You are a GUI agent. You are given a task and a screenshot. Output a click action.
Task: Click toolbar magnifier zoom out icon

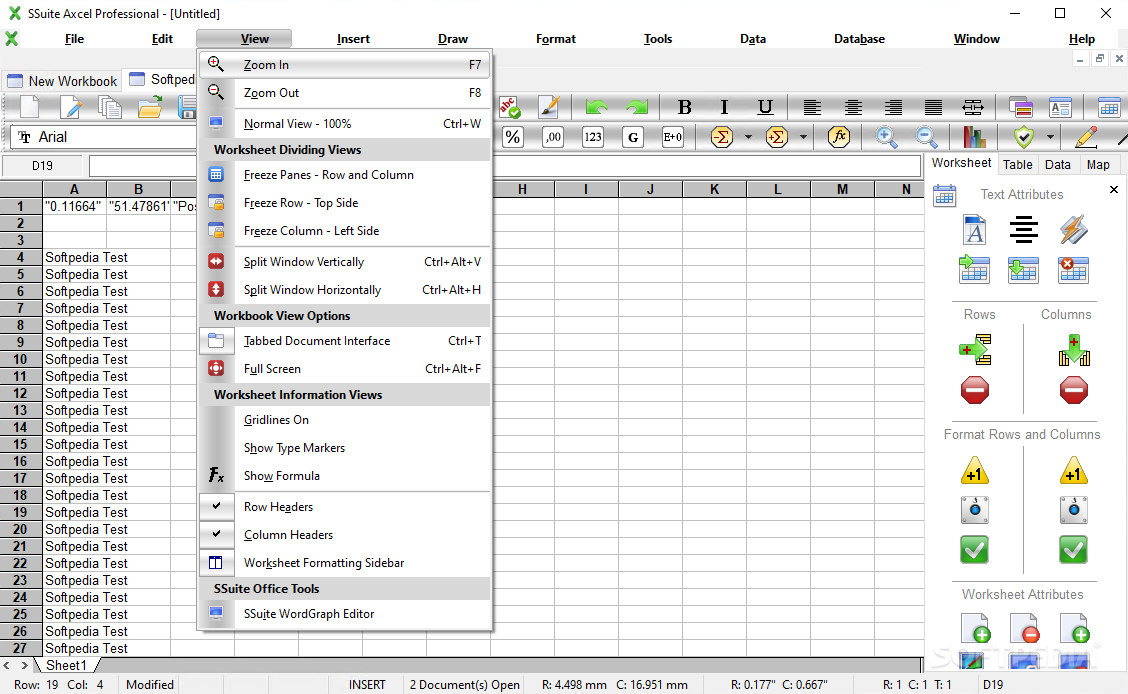(x=927, y=137)
